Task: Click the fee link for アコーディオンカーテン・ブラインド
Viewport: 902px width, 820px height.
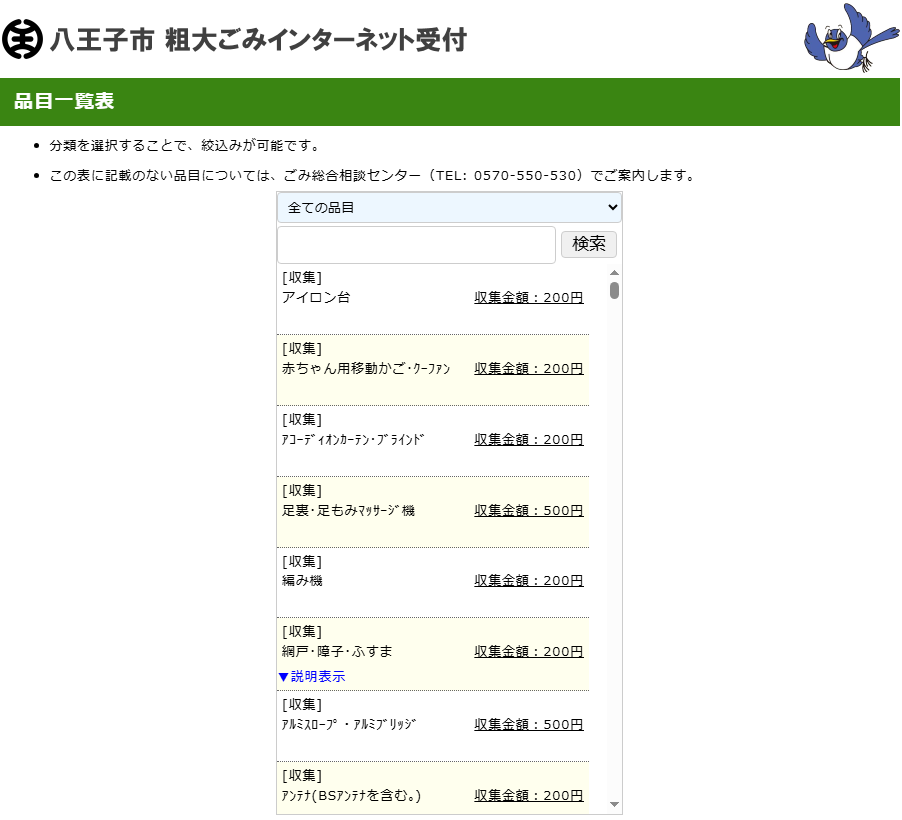Action: coord(528,440)
